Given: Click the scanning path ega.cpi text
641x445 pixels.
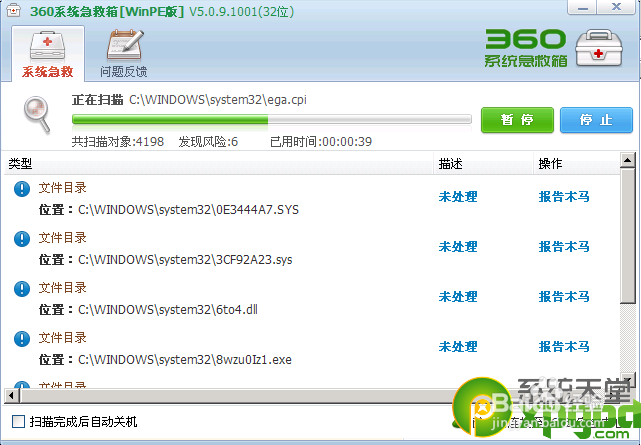Looking at the screenshot, I should click(x=218, y=100).
